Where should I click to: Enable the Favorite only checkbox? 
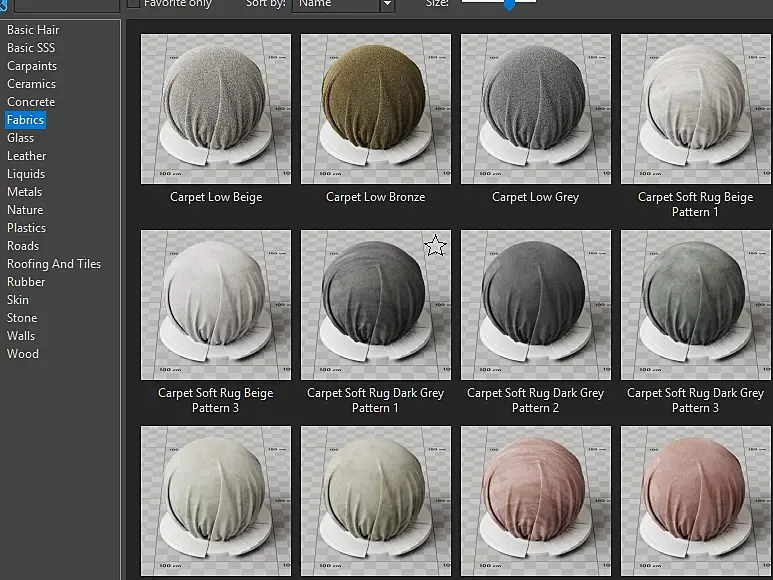(x=134, y=3)
